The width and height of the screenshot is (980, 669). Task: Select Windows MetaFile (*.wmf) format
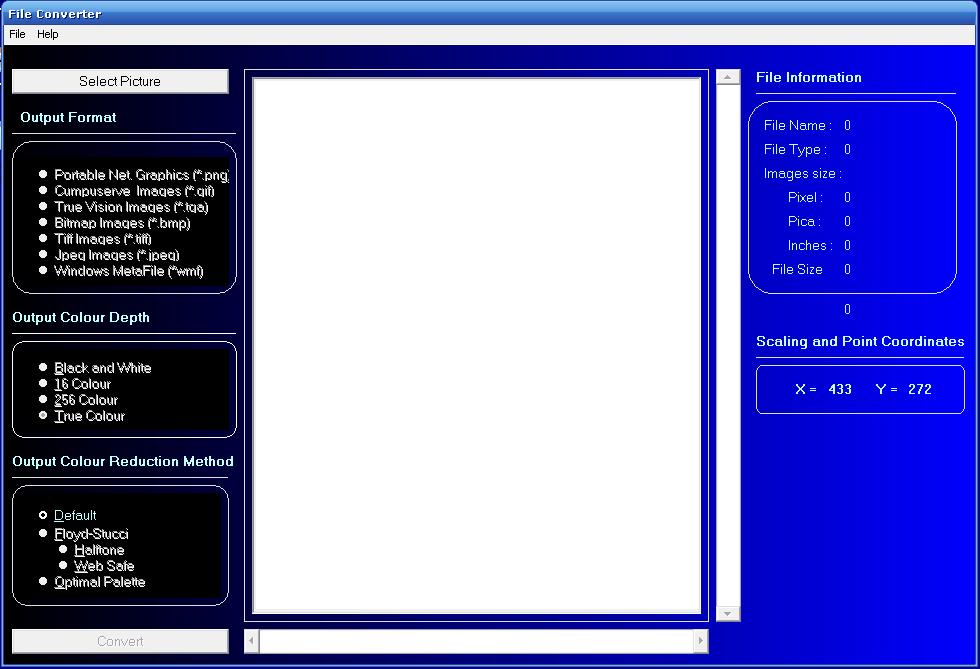pyautogui.click(x=43, y=271)
